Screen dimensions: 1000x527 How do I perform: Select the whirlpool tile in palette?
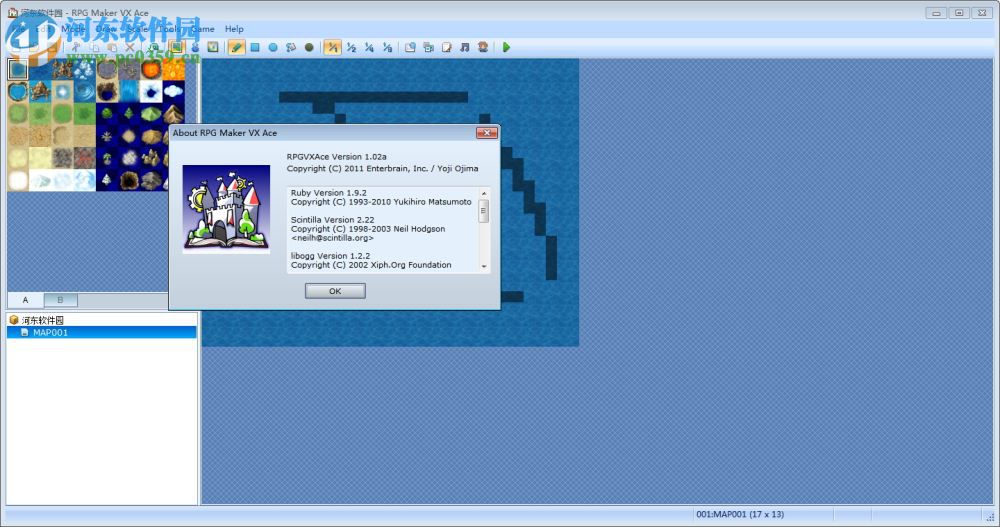(x=85, y=91)
